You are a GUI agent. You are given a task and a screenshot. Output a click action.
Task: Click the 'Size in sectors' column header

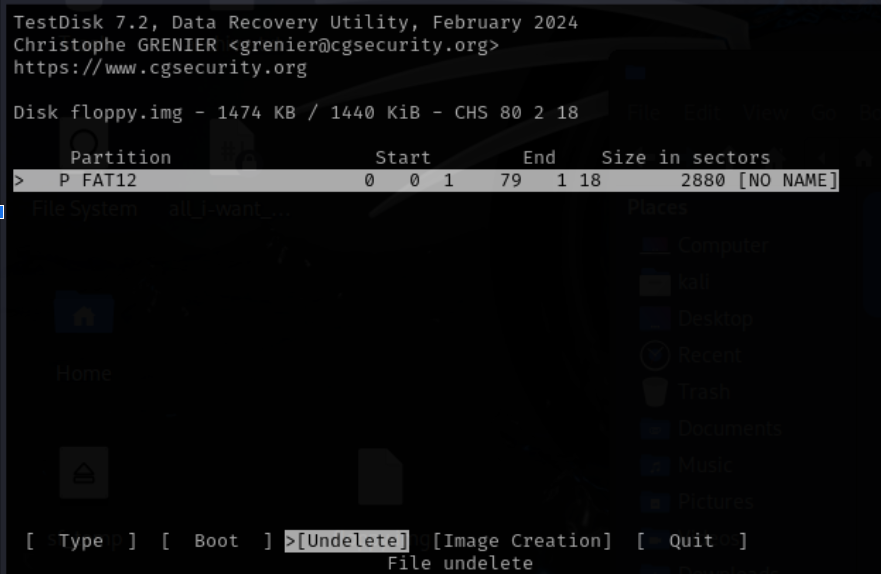point(686,157)
